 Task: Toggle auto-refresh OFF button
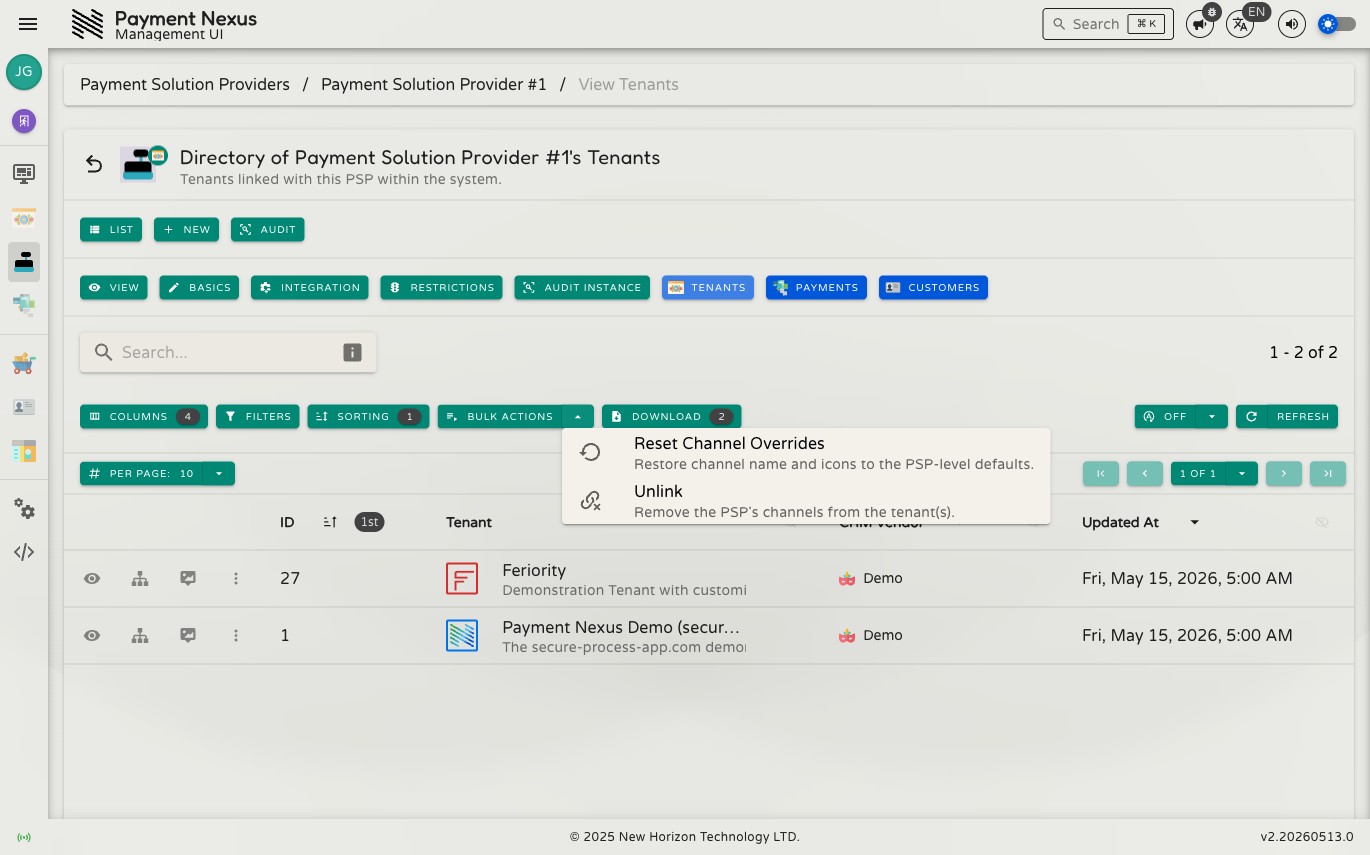[1165, 416]
